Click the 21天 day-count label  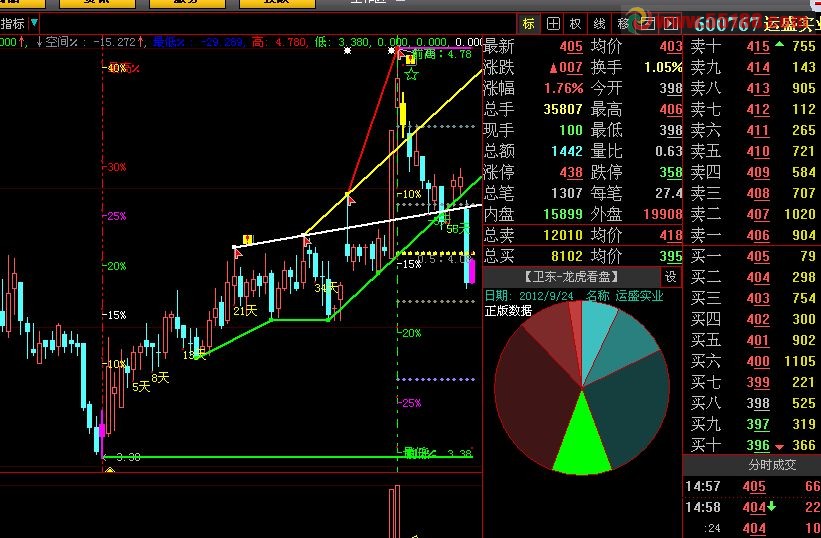pyautogui.click(x=245, y=311)
